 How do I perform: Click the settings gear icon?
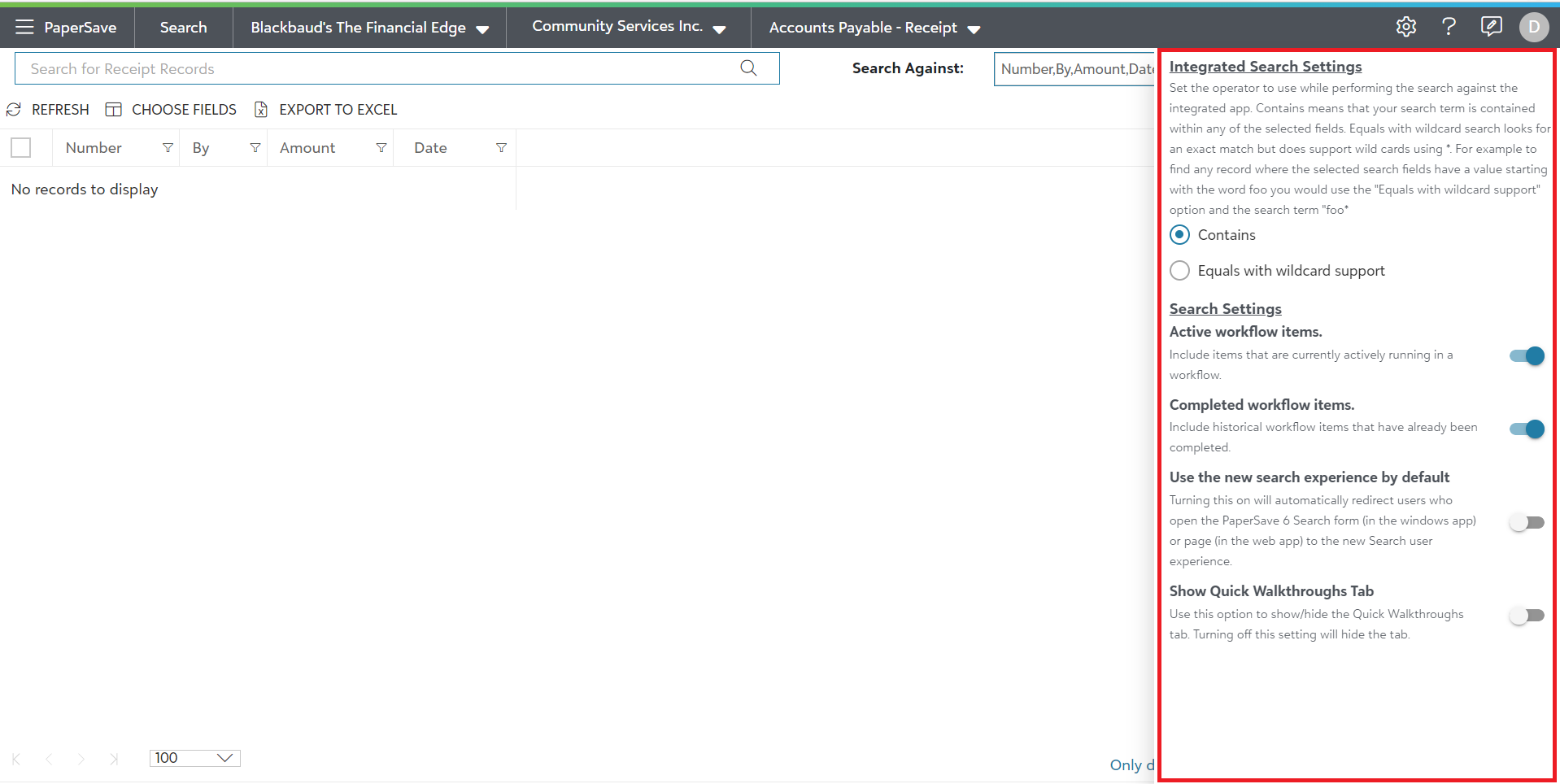1405,27
